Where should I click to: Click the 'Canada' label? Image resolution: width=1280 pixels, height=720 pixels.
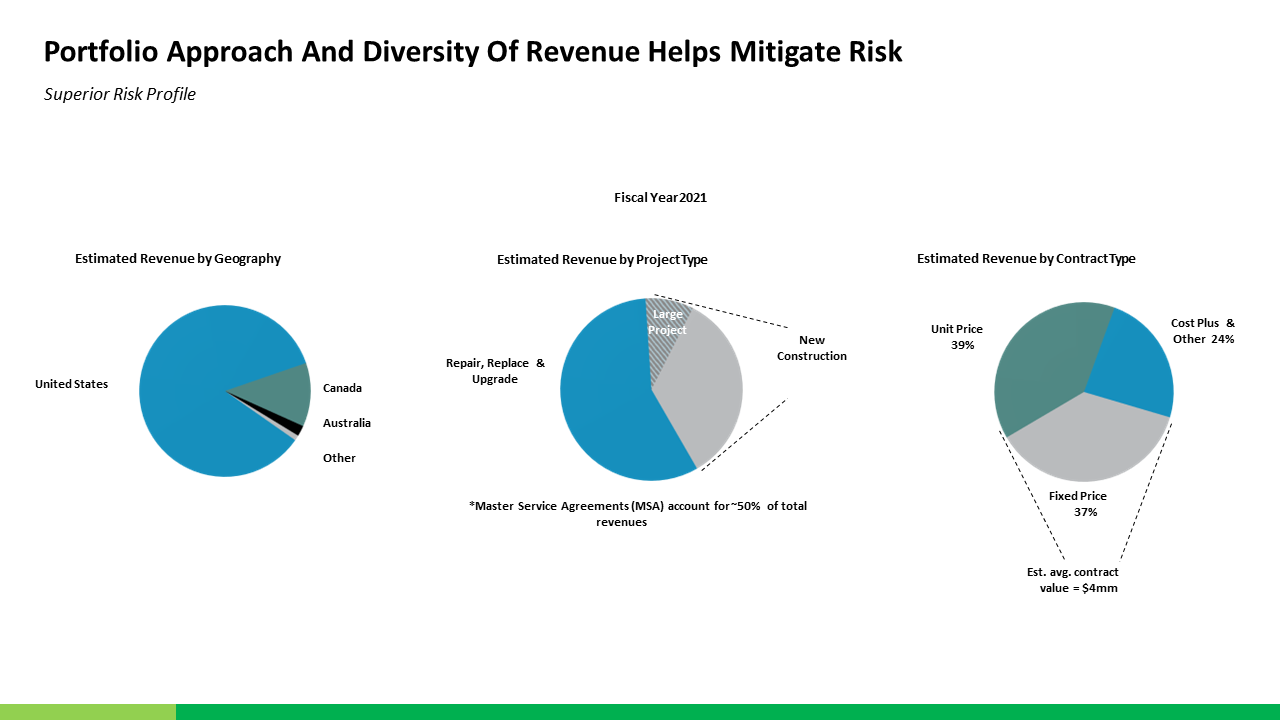coord(342,388)
